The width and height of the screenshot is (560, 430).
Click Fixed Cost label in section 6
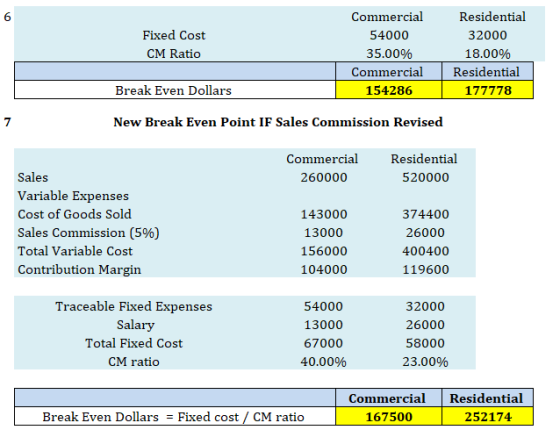click(x=174, y=35)
